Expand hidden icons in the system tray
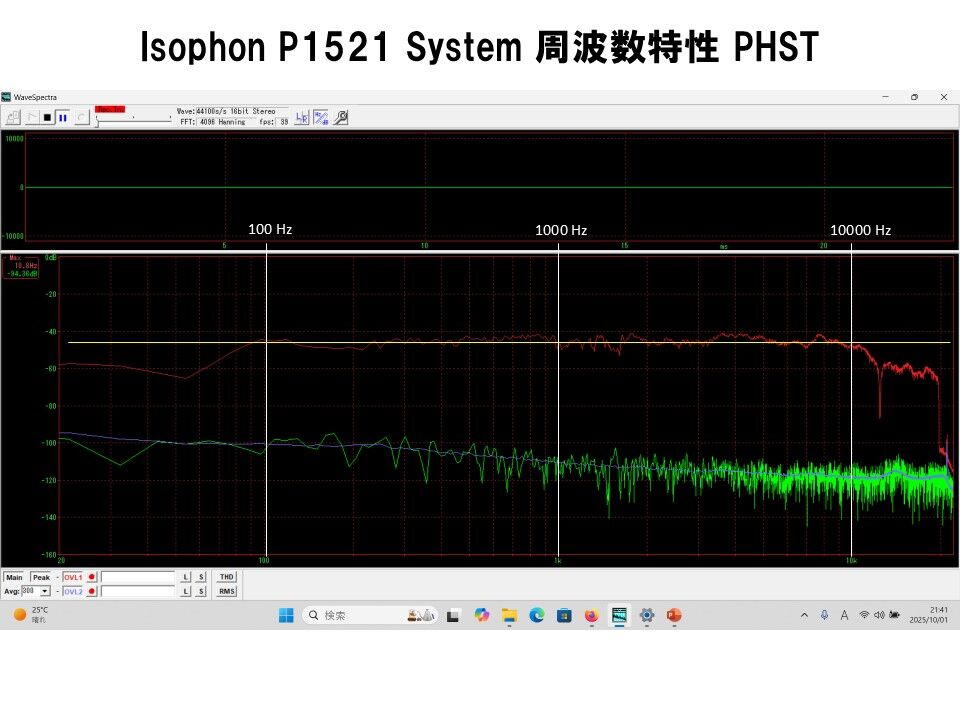This screenshot has width=960, height=720. coord(804,614)
